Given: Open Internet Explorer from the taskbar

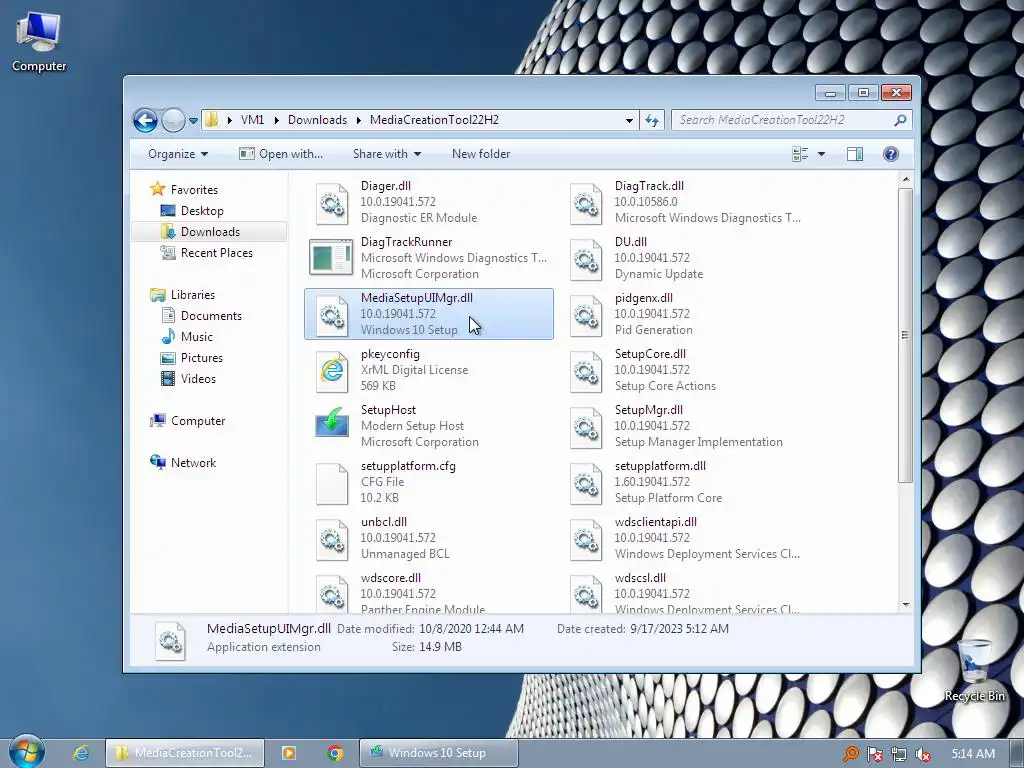Looking at the screenshot, I should (80, 753).
